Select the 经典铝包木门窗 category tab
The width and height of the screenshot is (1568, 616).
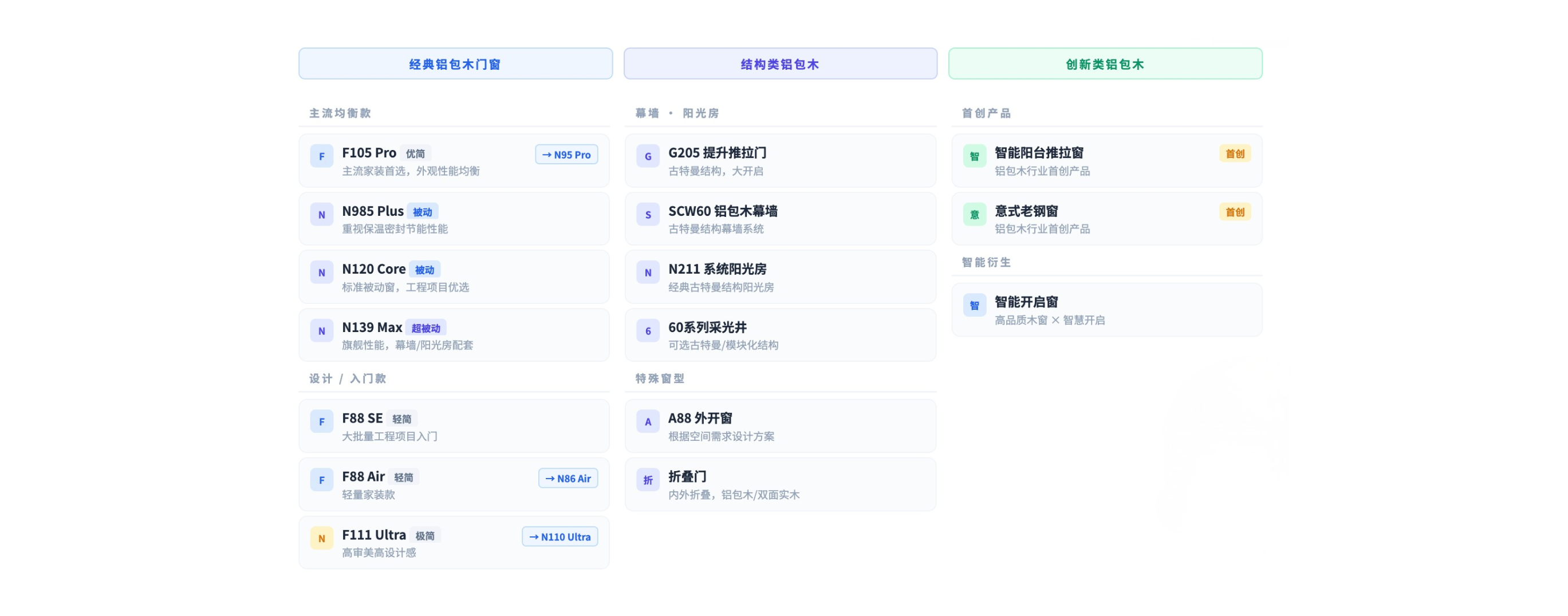455,64
